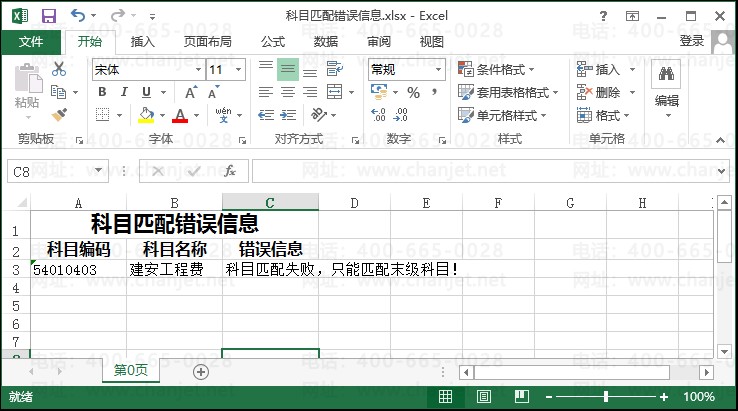The height and width of the screenshot is (411, 738).
Task: Expand the 单元格样式 dropdown
Action: tap(543, 115)
